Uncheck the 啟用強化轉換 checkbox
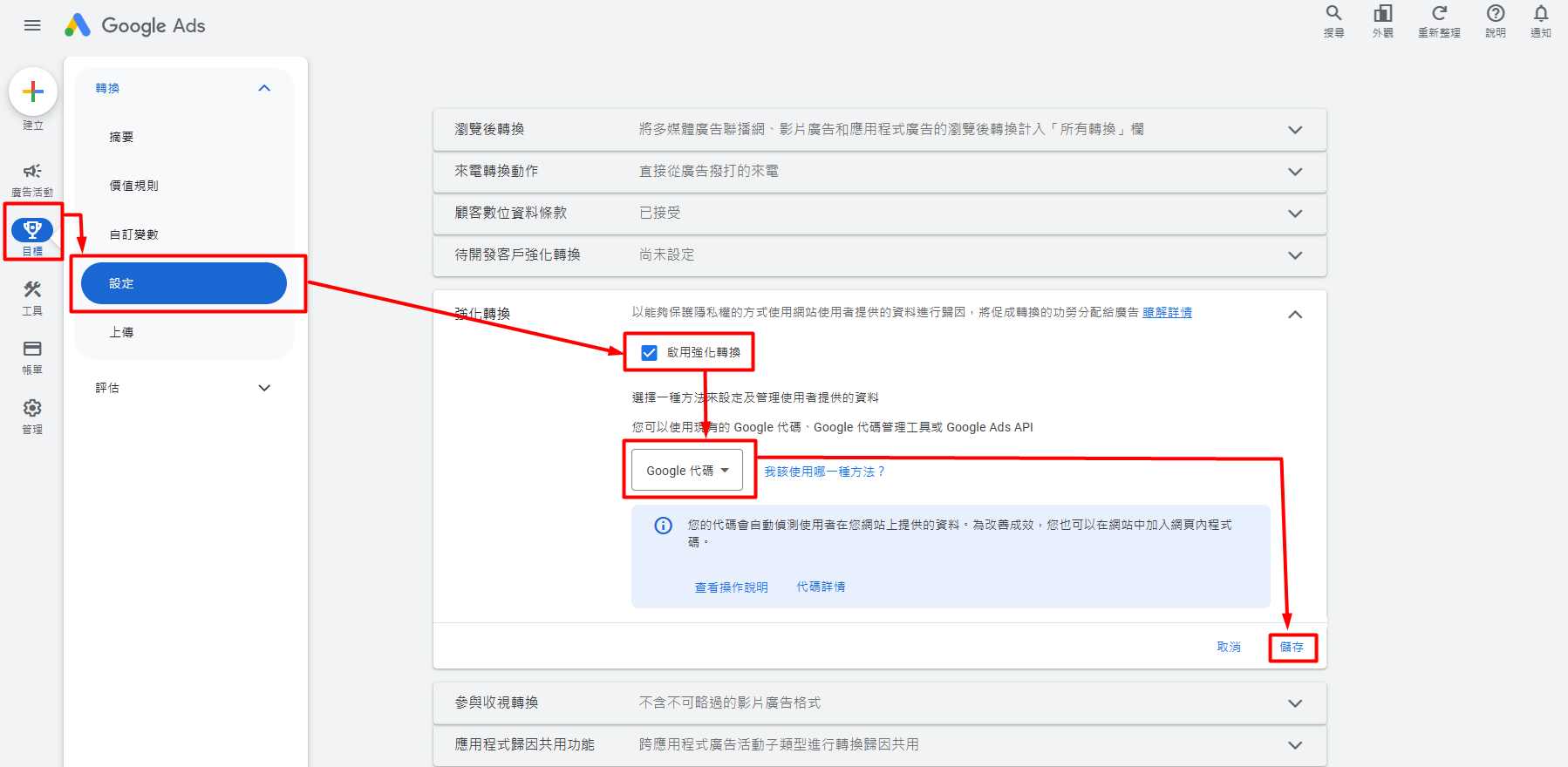Screen dimensions: 1568x767 coord(649,353)
